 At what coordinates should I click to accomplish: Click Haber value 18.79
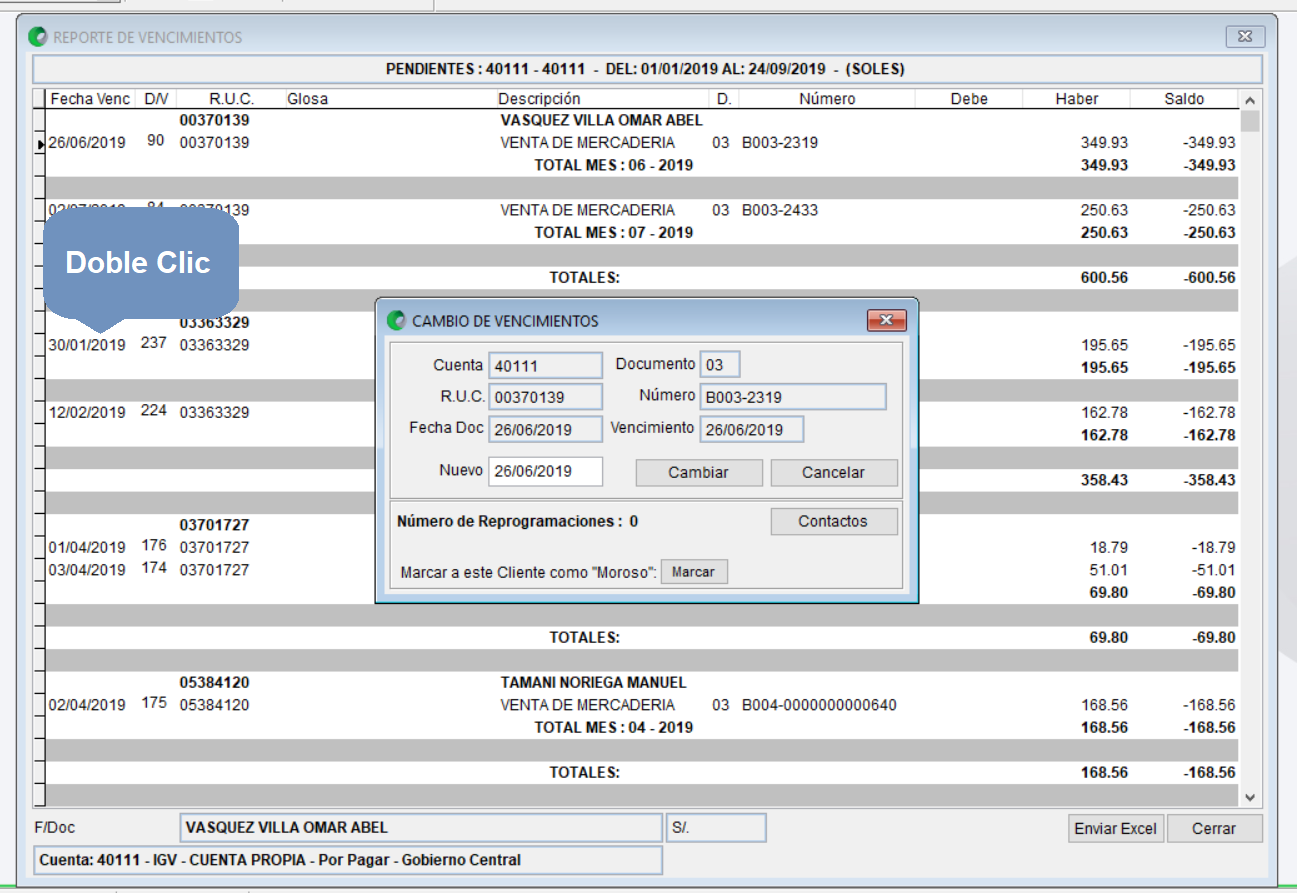coord(1110,547)
